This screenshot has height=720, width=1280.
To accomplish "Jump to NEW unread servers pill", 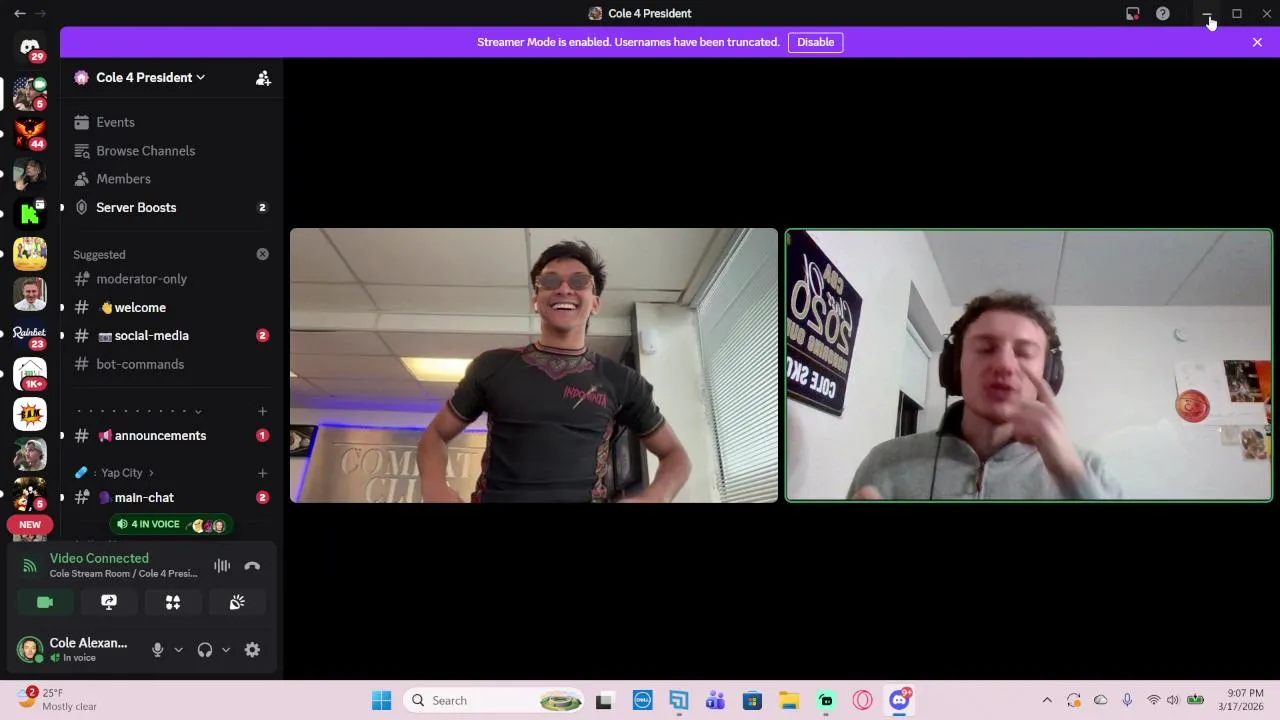I will 30,525.
